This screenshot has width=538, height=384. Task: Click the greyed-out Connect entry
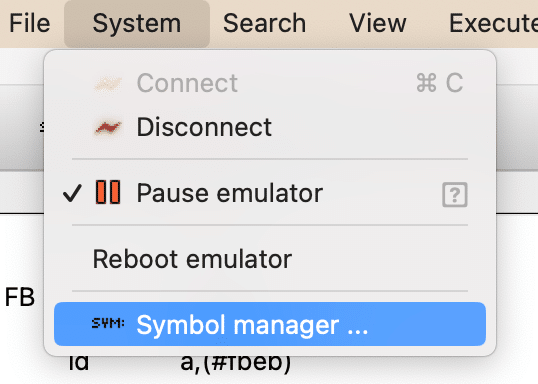270,83
